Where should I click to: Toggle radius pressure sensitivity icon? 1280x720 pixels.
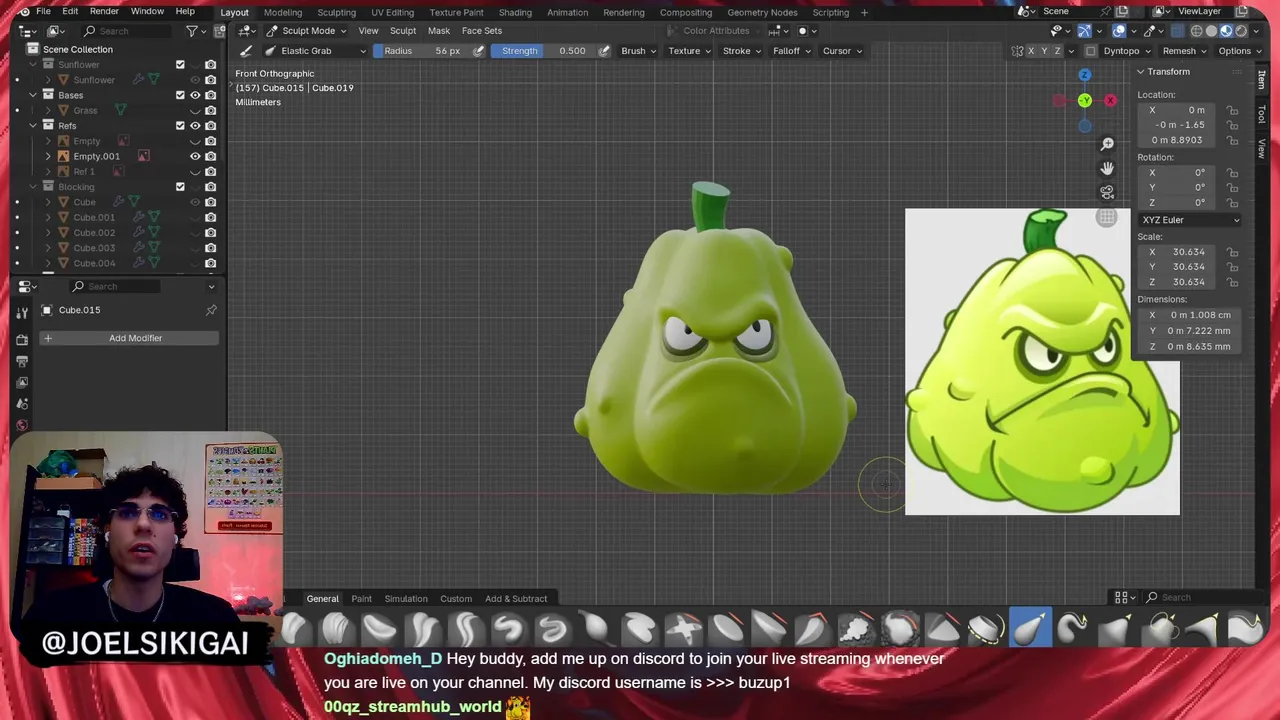point(479,51)
